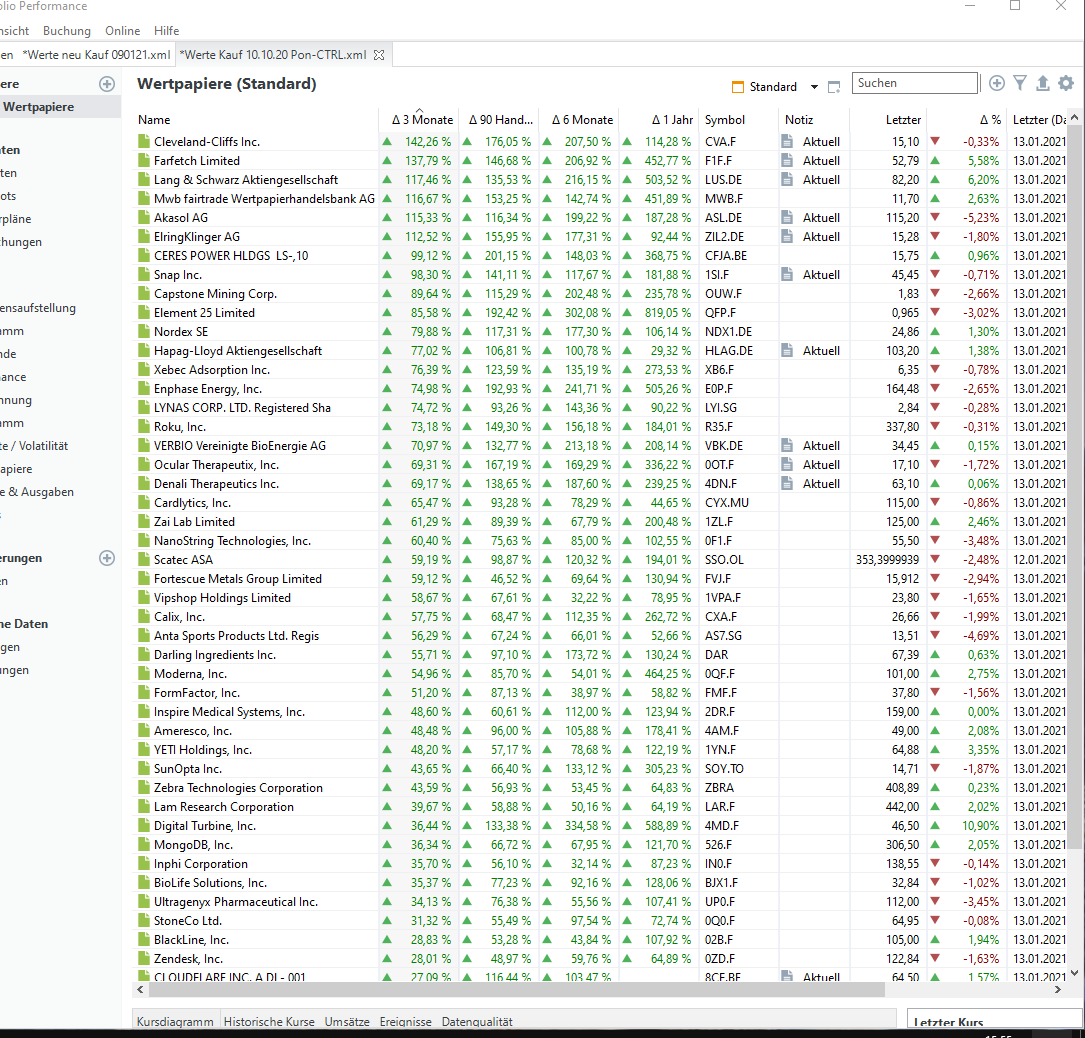Select the Zebra Technologies Corporation row
1085x1038 pixels.
[x=600, y=788]
